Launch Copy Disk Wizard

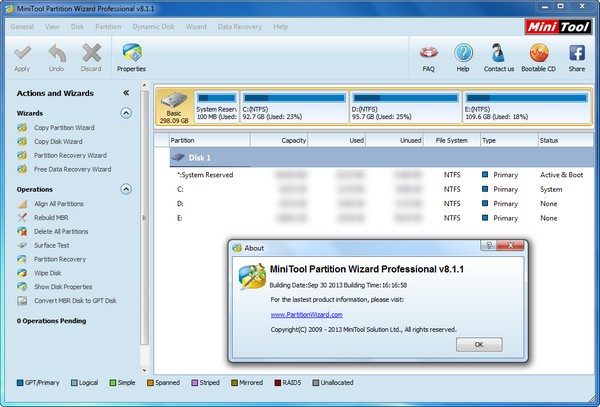pos(58,142)
